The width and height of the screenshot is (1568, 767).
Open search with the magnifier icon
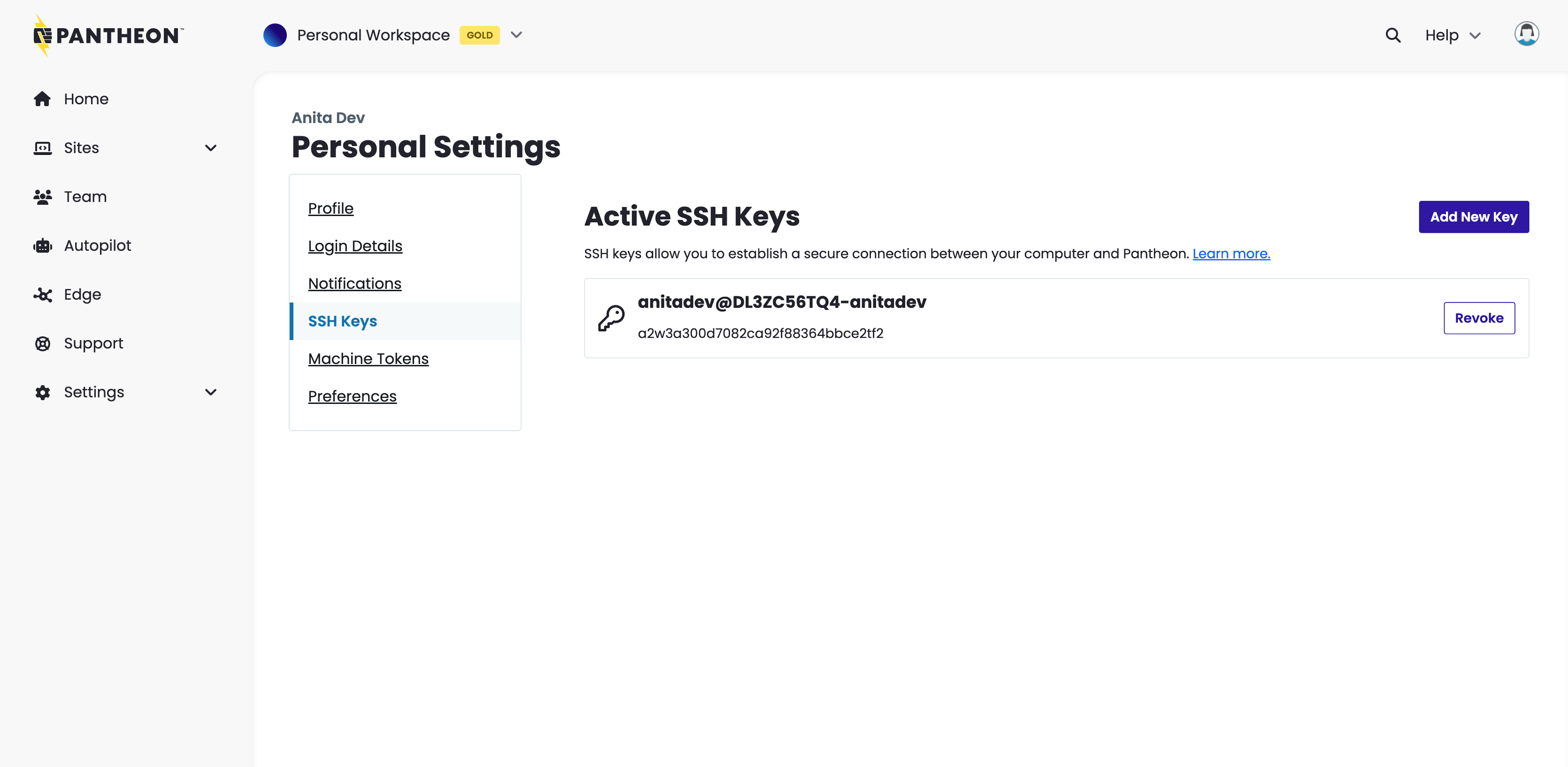pos(1393,35)
